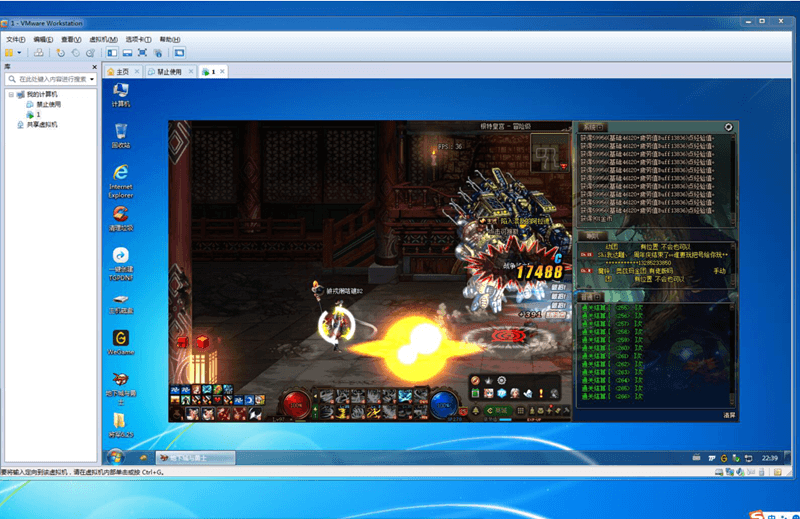Click the red cube item on dungeon floor

tap(203, 341)
